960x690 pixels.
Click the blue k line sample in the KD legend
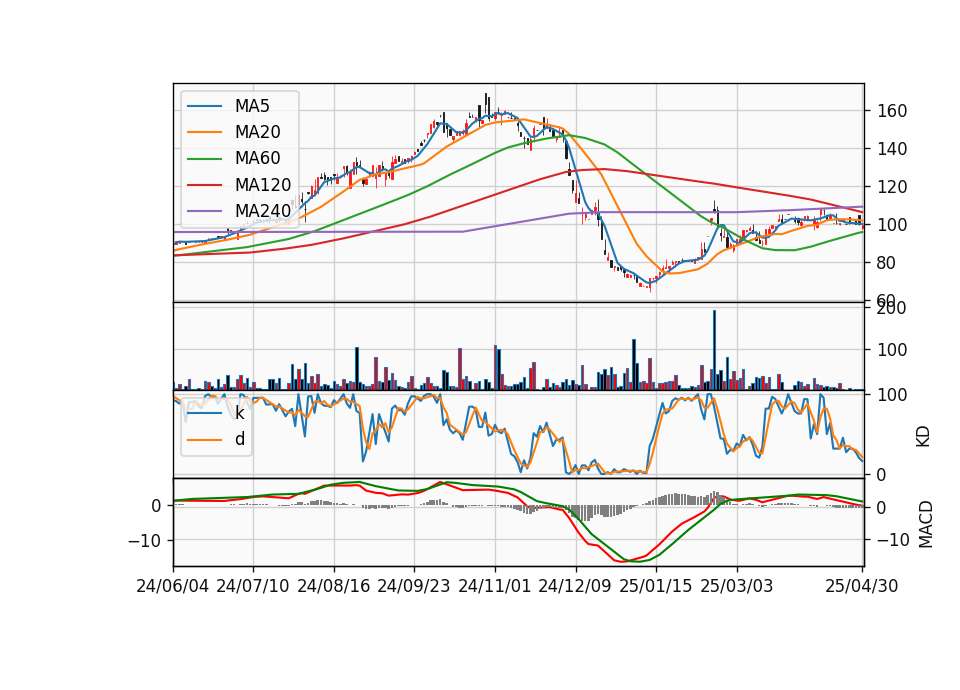coord(205,413)
